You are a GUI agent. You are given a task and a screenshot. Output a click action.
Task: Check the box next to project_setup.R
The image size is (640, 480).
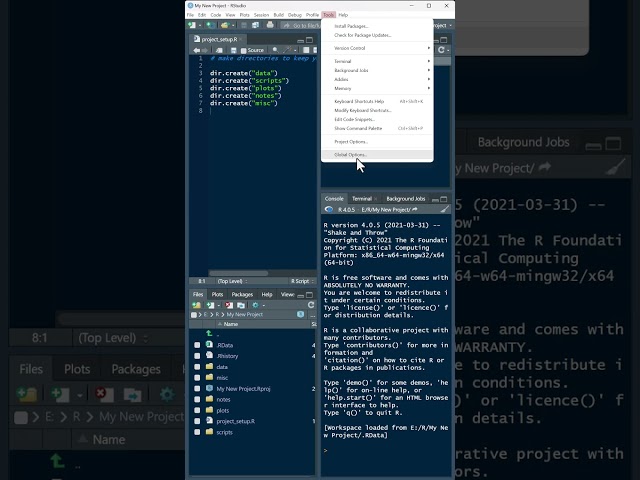(x=197, y=421)
